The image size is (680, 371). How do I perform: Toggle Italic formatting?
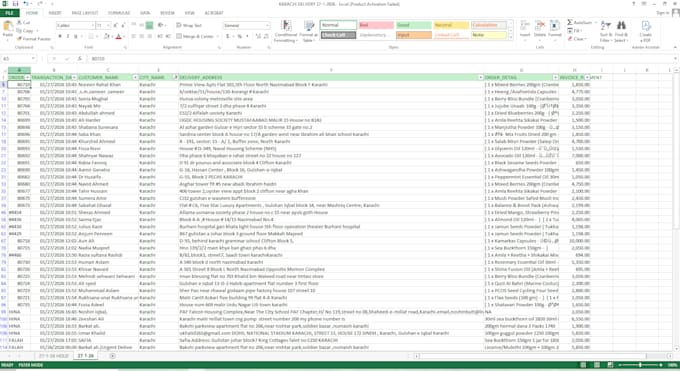click(x=68, y=36)
